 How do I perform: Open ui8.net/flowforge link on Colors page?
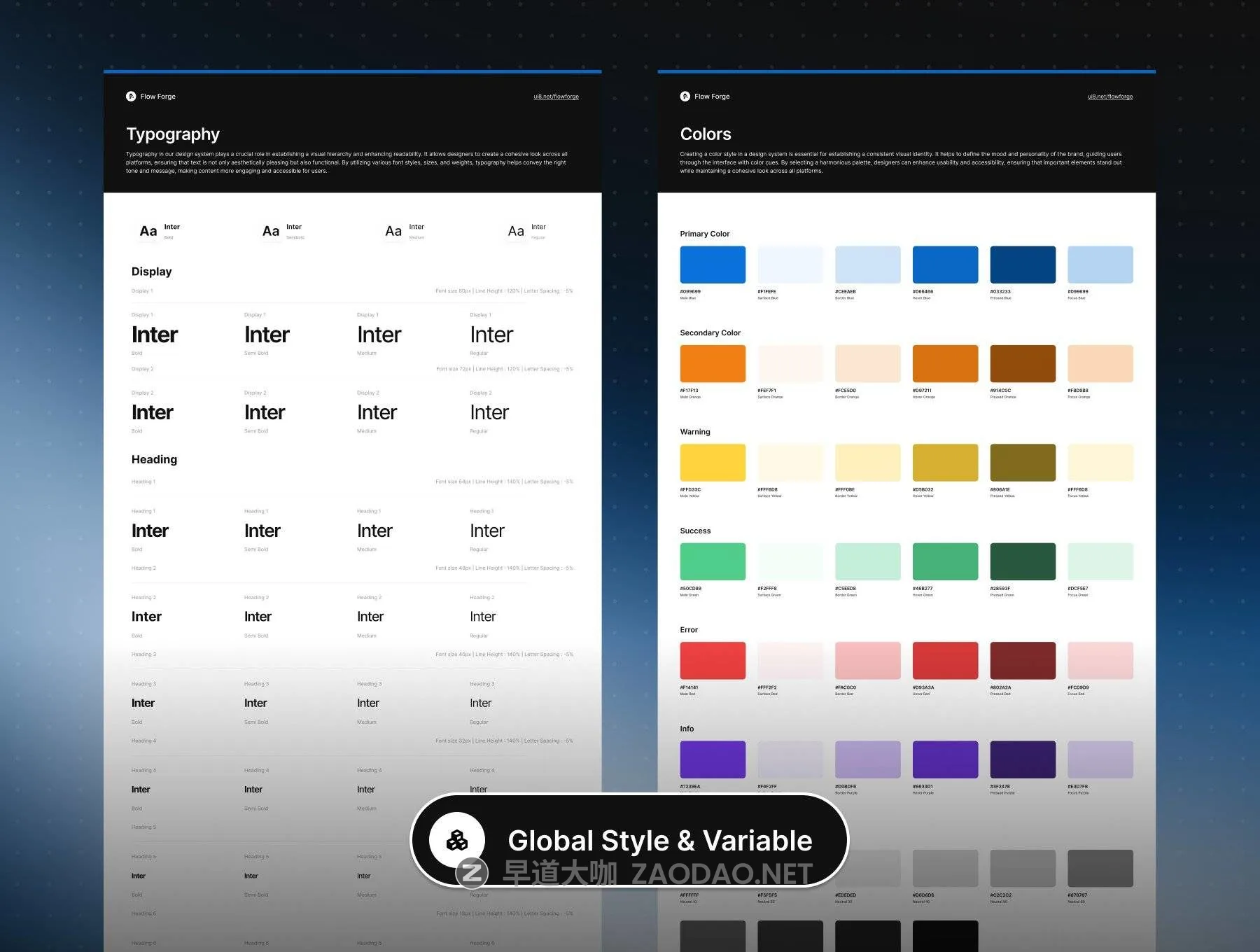pyautogui.click(x=1109, y=97)
